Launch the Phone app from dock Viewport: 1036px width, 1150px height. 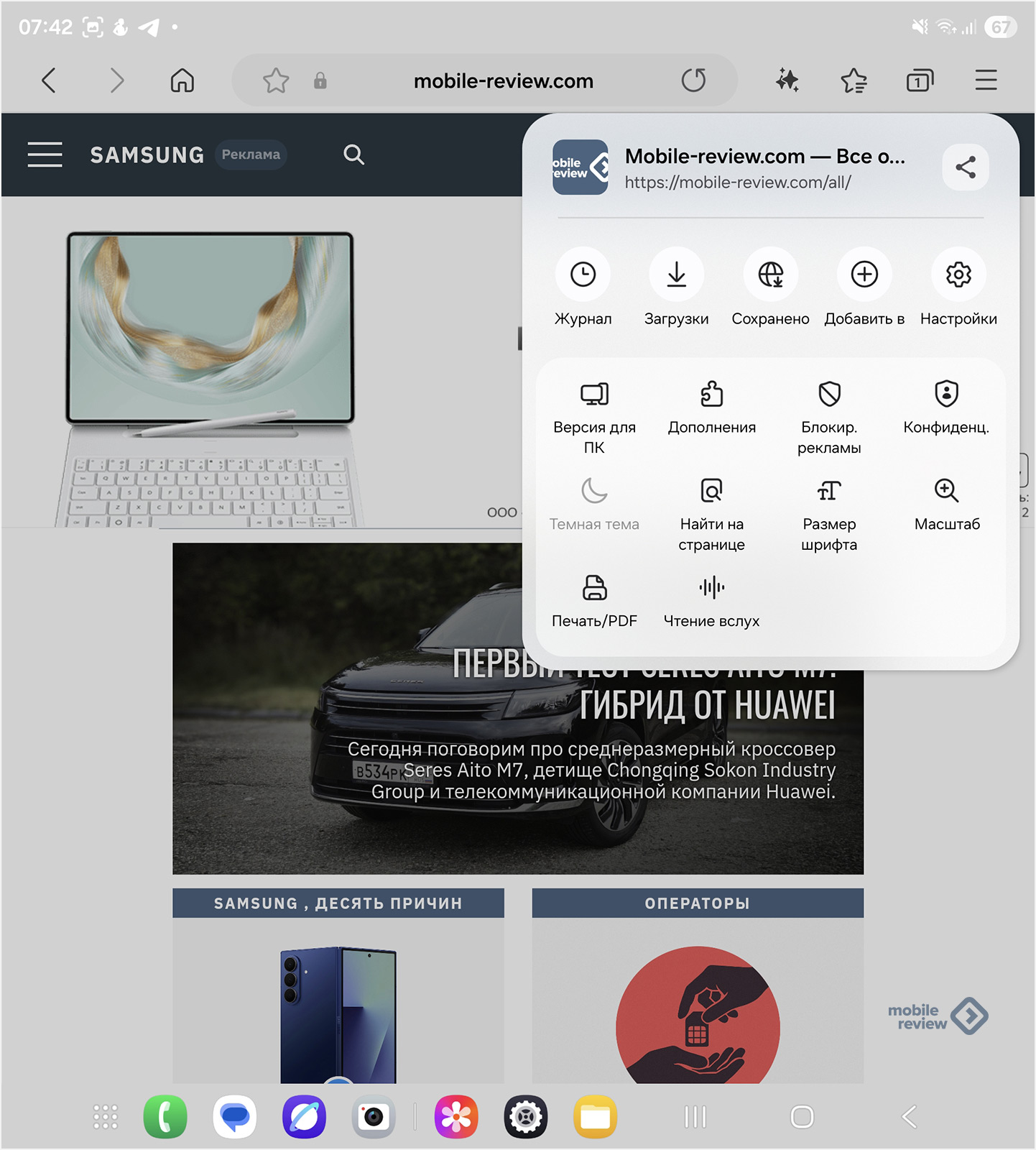point(165,1117)
